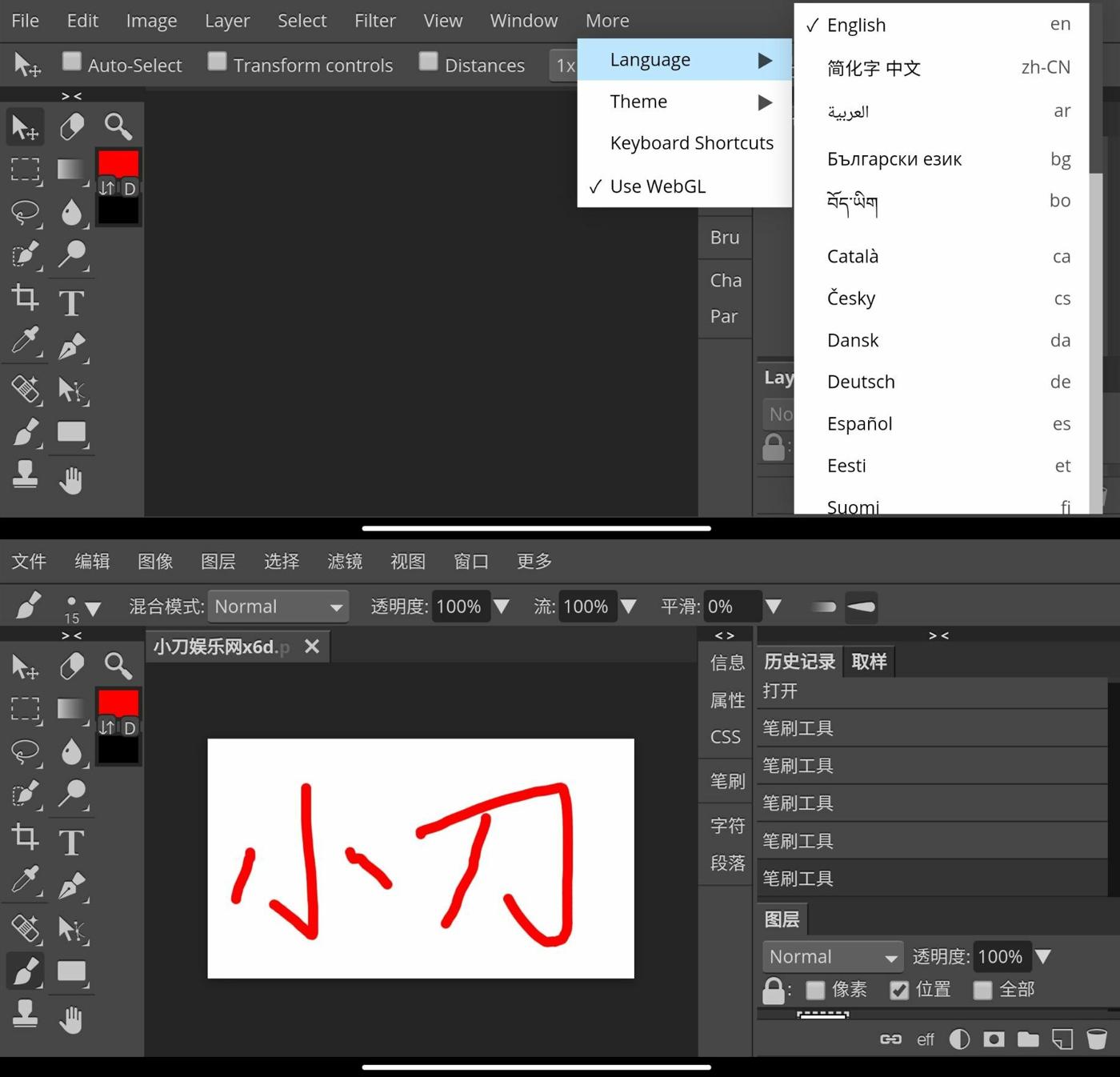Image resolution: width=1120 pixels, height=1077 pixels.
Task: Click the new folder icon in the layers panel
Action: coord(1029,1039)
